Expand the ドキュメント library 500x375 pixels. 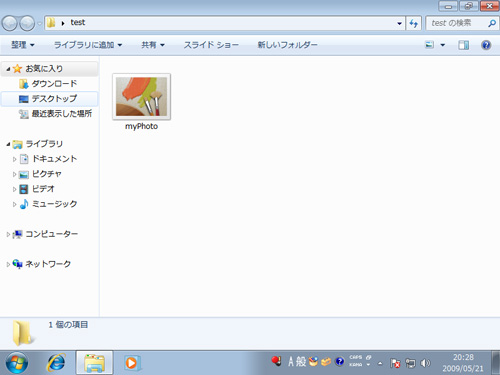tap(14, 159)
